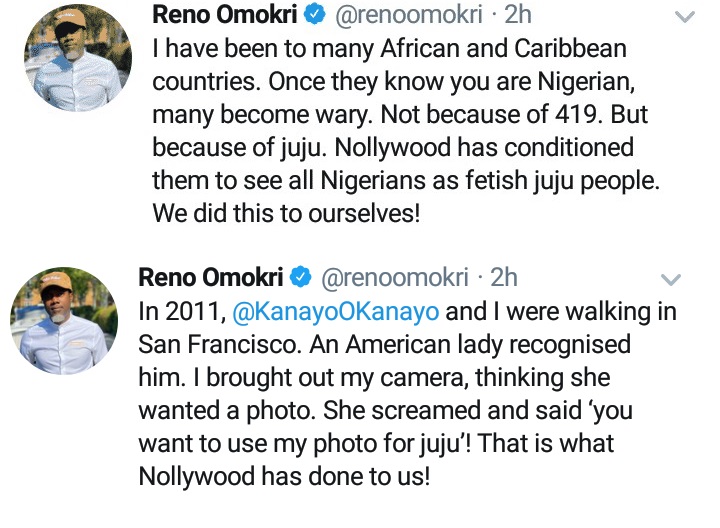Click the line "because of juju. Nollywood has conditioned"
The height and width of the screenshot is (528, 720).
click(x=393, y=147)
